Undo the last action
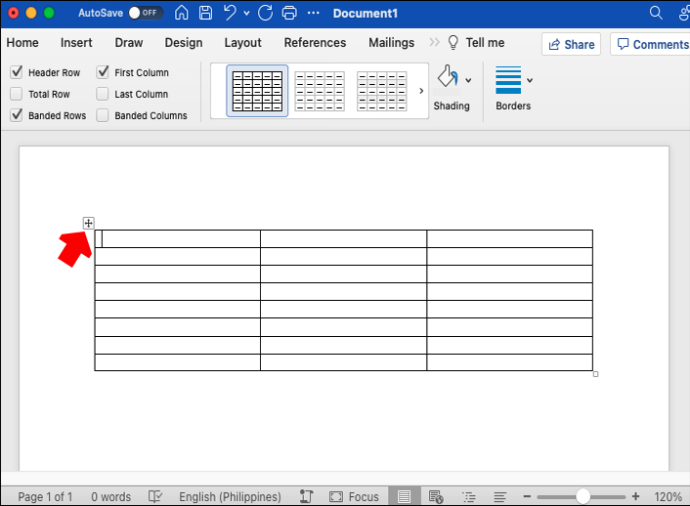The width and height of the screenshot is (690, 506). (x=230, y=13)
